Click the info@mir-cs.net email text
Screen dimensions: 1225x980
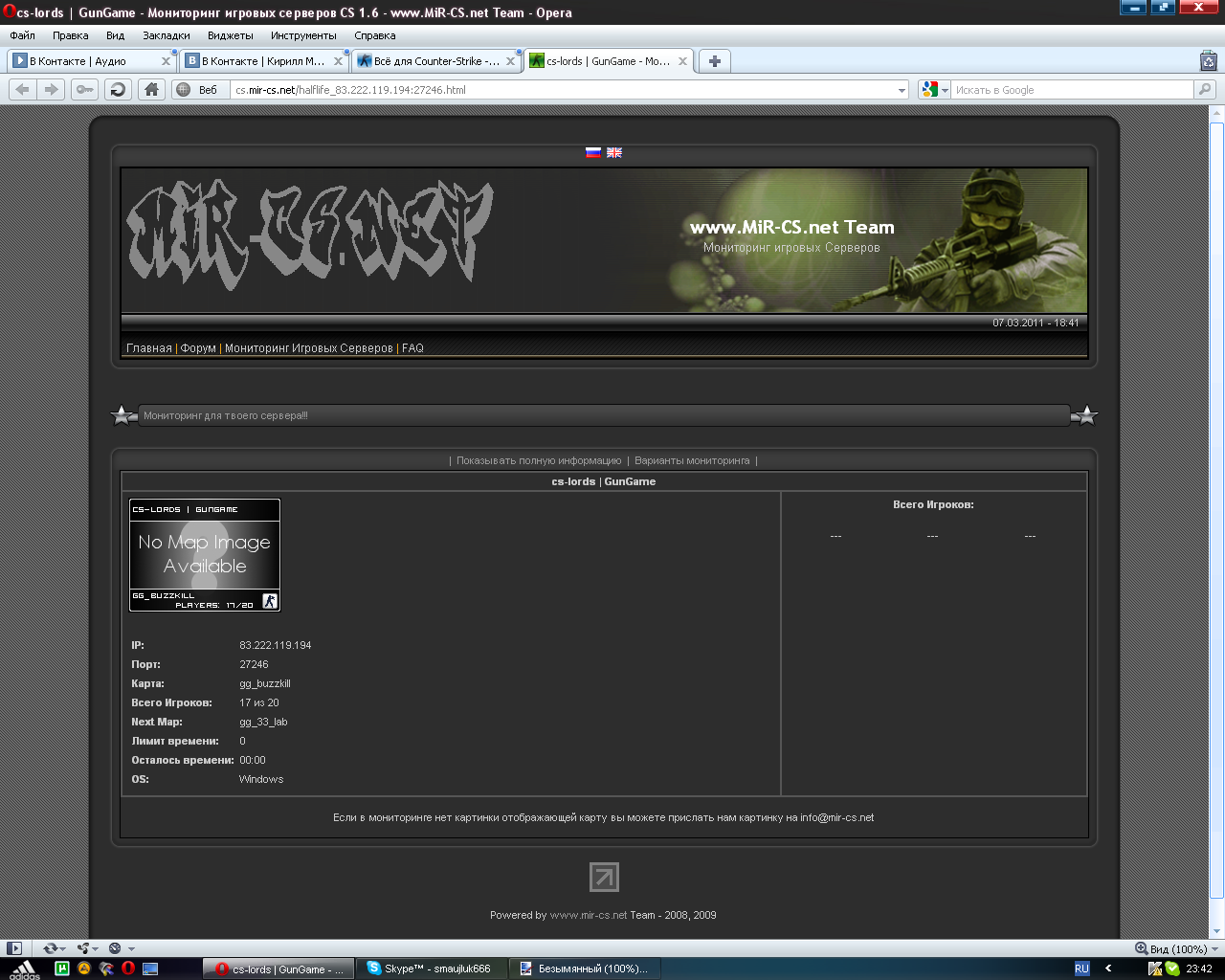click(836, 817)
